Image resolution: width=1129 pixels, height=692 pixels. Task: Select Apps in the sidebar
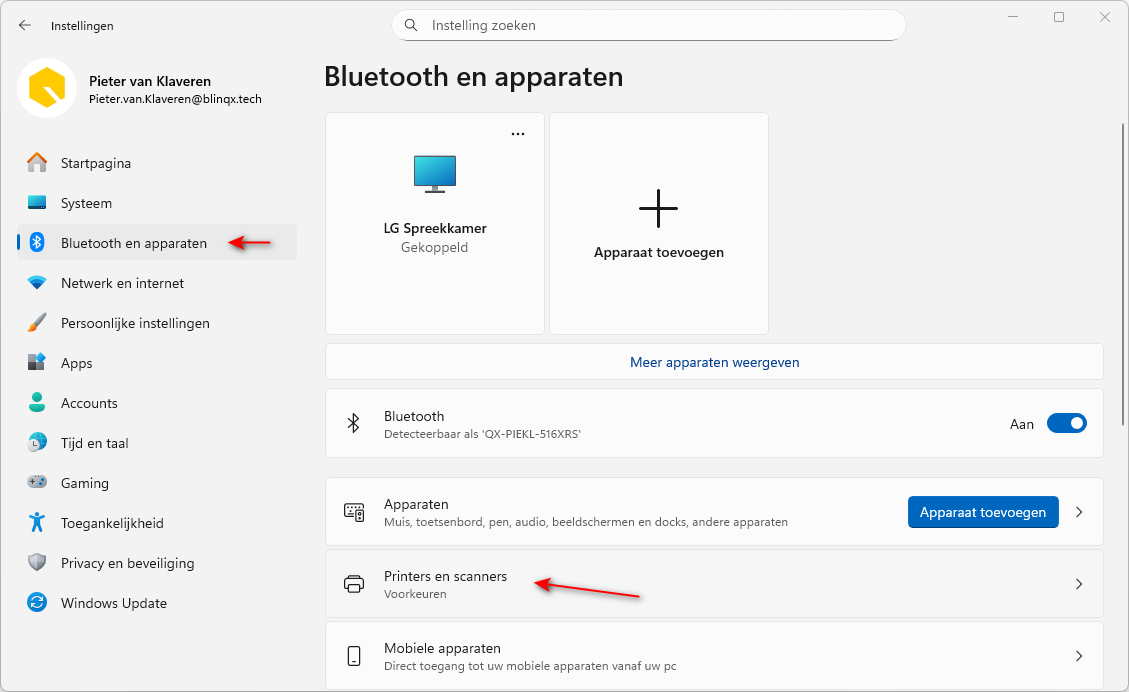click(76, 363)
